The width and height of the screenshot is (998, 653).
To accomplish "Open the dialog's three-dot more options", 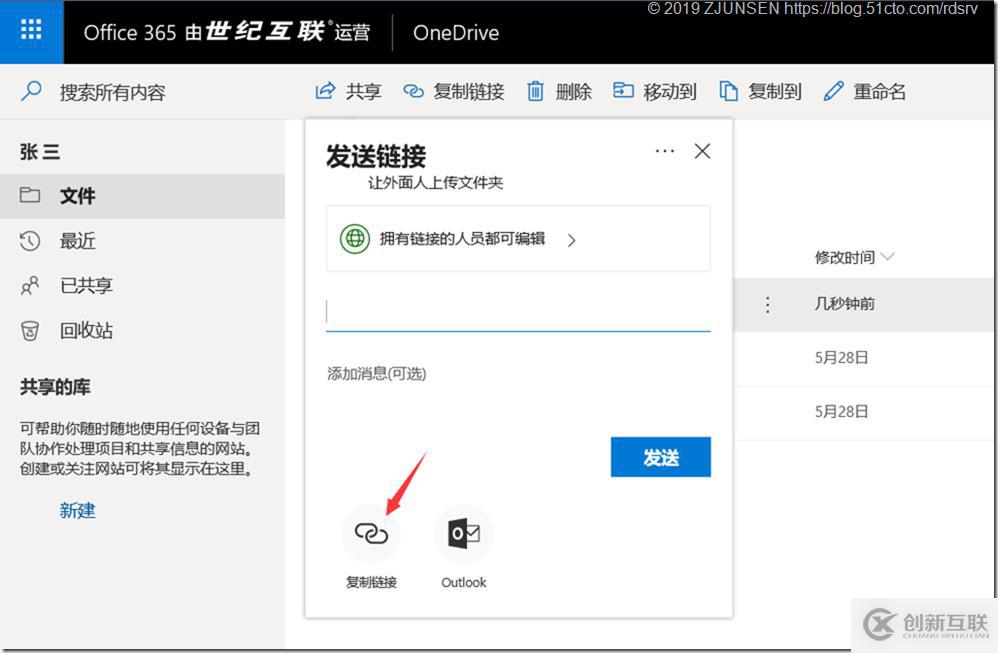I will (x=664, y=151).
